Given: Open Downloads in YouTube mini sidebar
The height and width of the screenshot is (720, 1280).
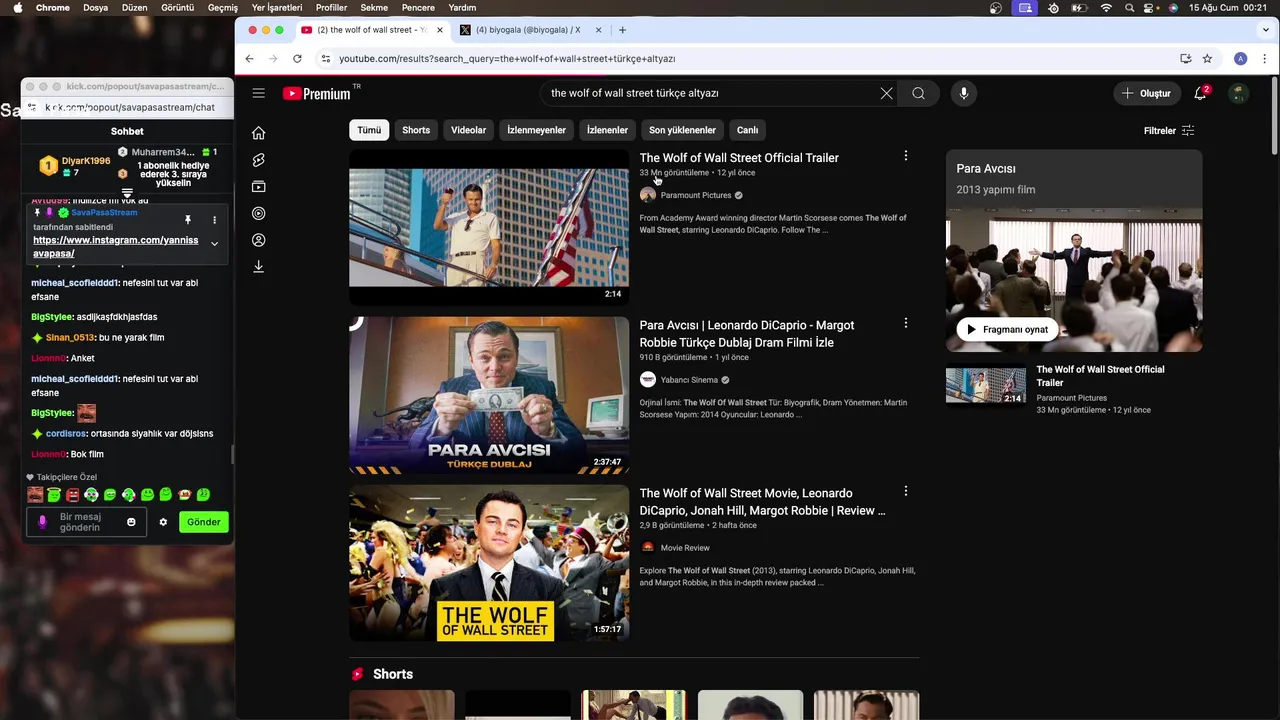Looking at the screenshot, I should 259,267.
